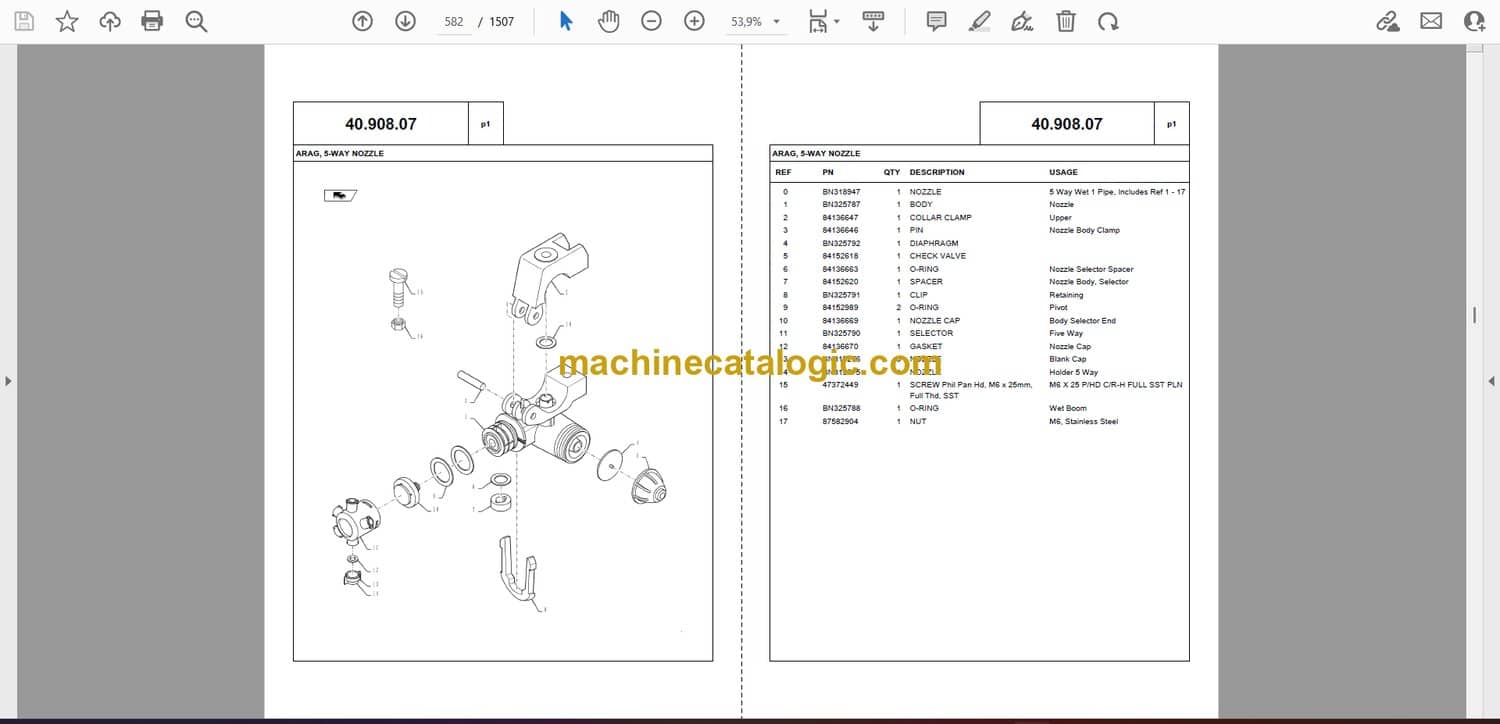Select the highlight text pen tool
This screenshot has width=1500, height=724.
[980, 21]
